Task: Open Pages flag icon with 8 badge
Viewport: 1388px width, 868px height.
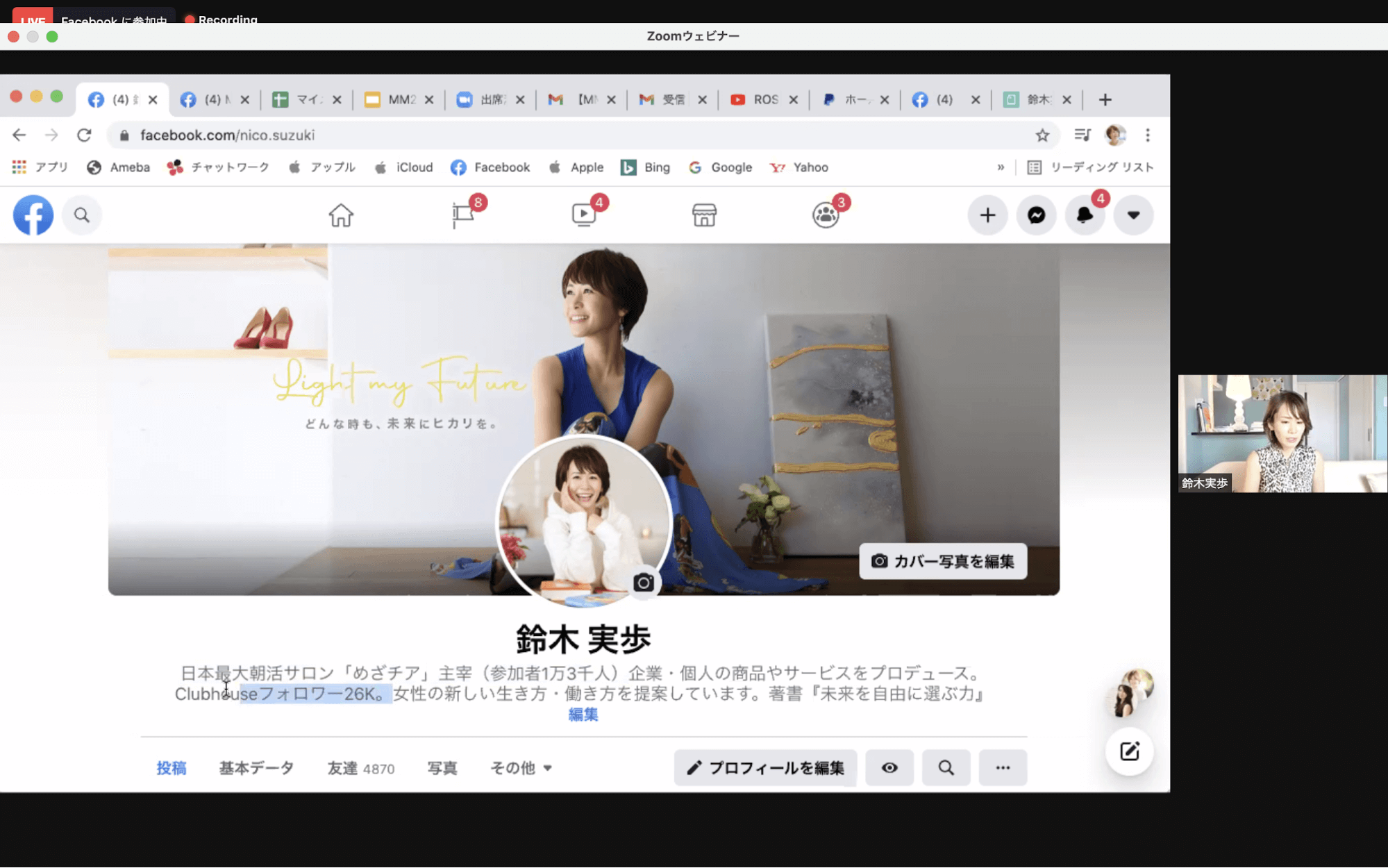Action: coord(464,215)
